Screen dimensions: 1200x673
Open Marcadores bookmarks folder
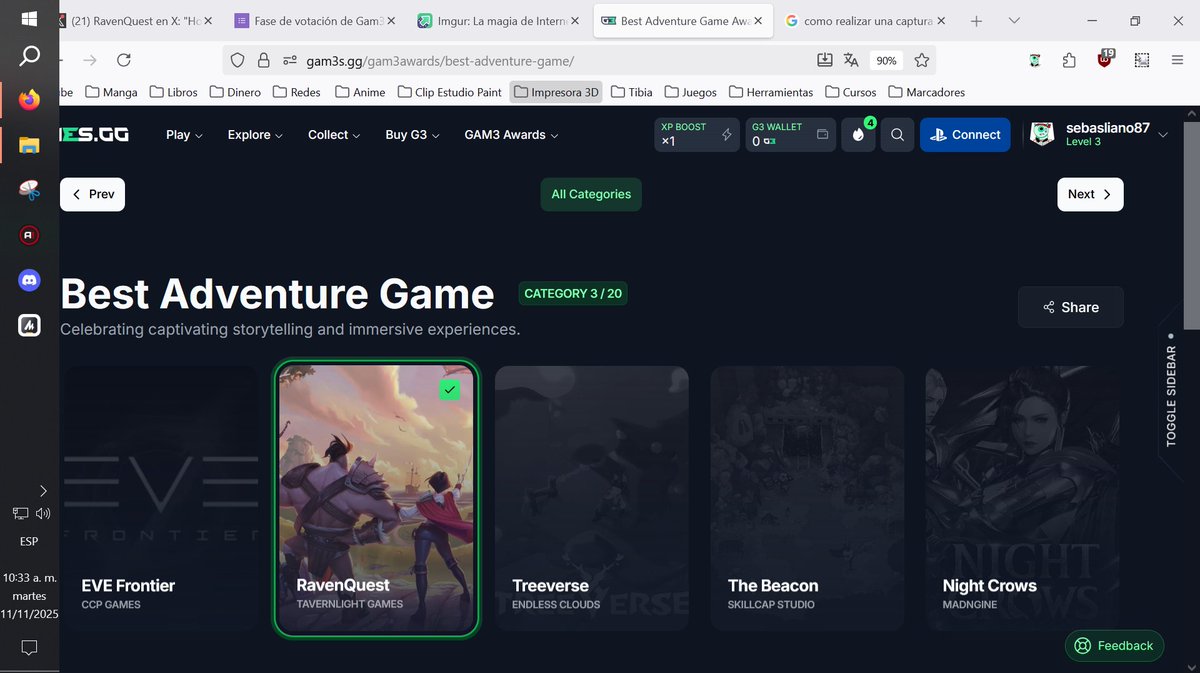click(x=926, y=92)
